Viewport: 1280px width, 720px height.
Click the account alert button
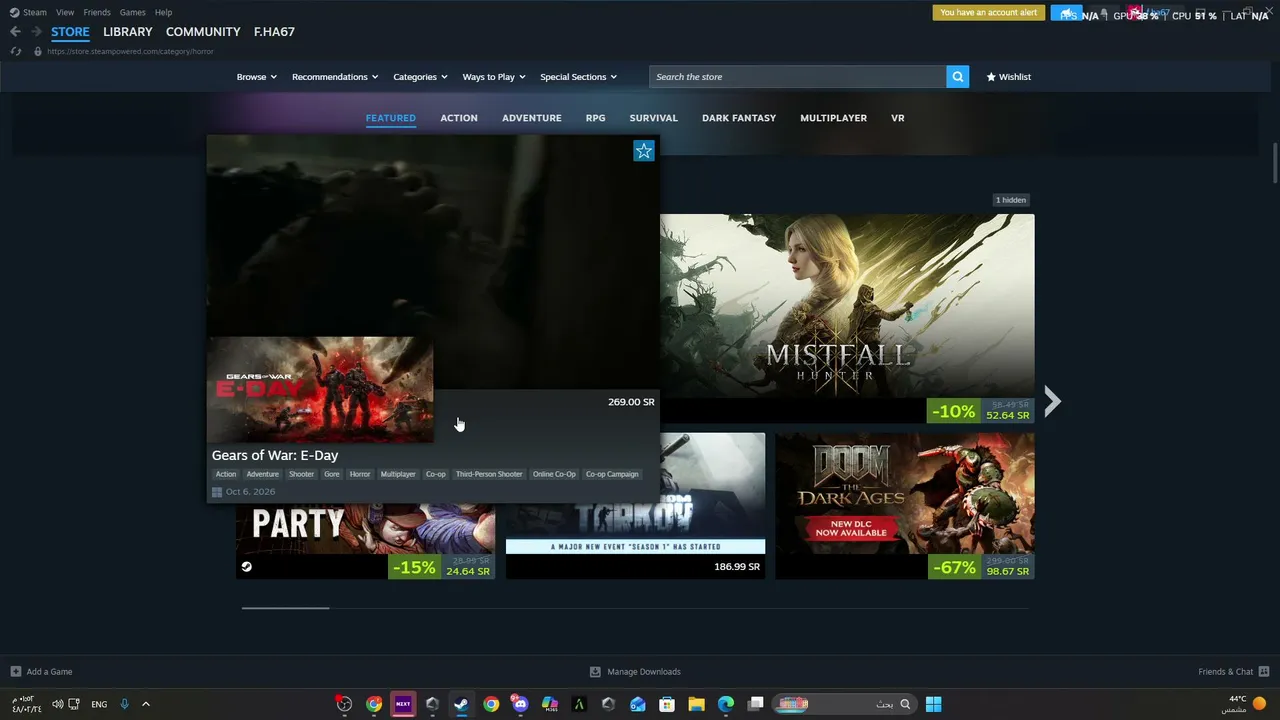point(989,13)
